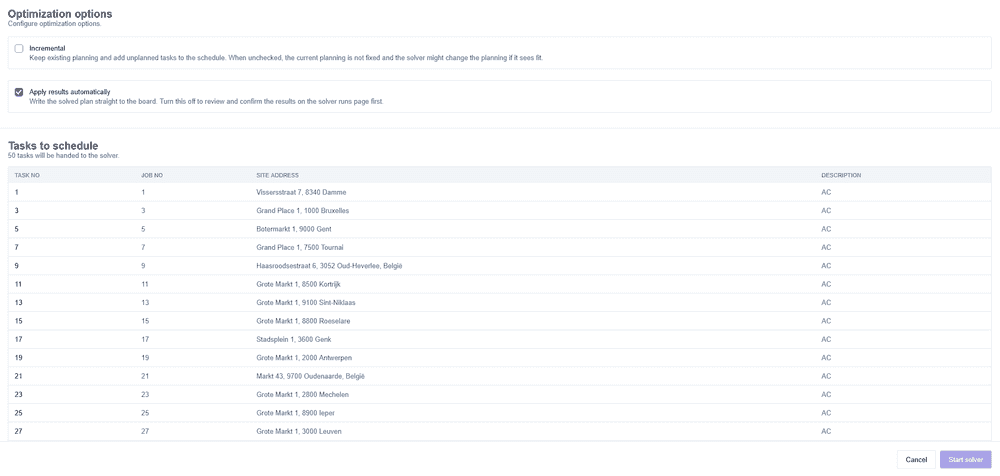Viewport: 1000px width, 476px height.
Task: Select address Vissersstraat 7, 8340 Damme
Action: pos(301,192)
